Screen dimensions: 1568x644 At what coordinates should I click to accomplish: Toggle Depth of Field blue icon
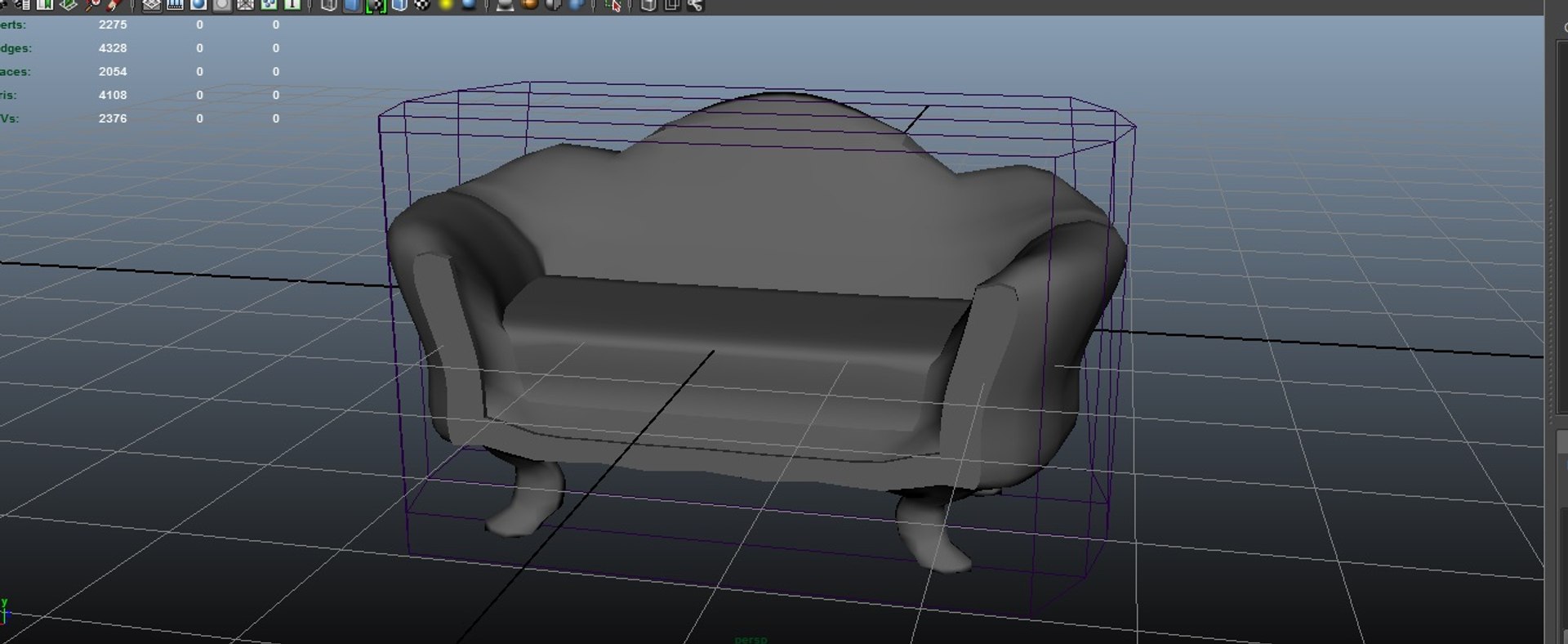(x=577, y=5)
